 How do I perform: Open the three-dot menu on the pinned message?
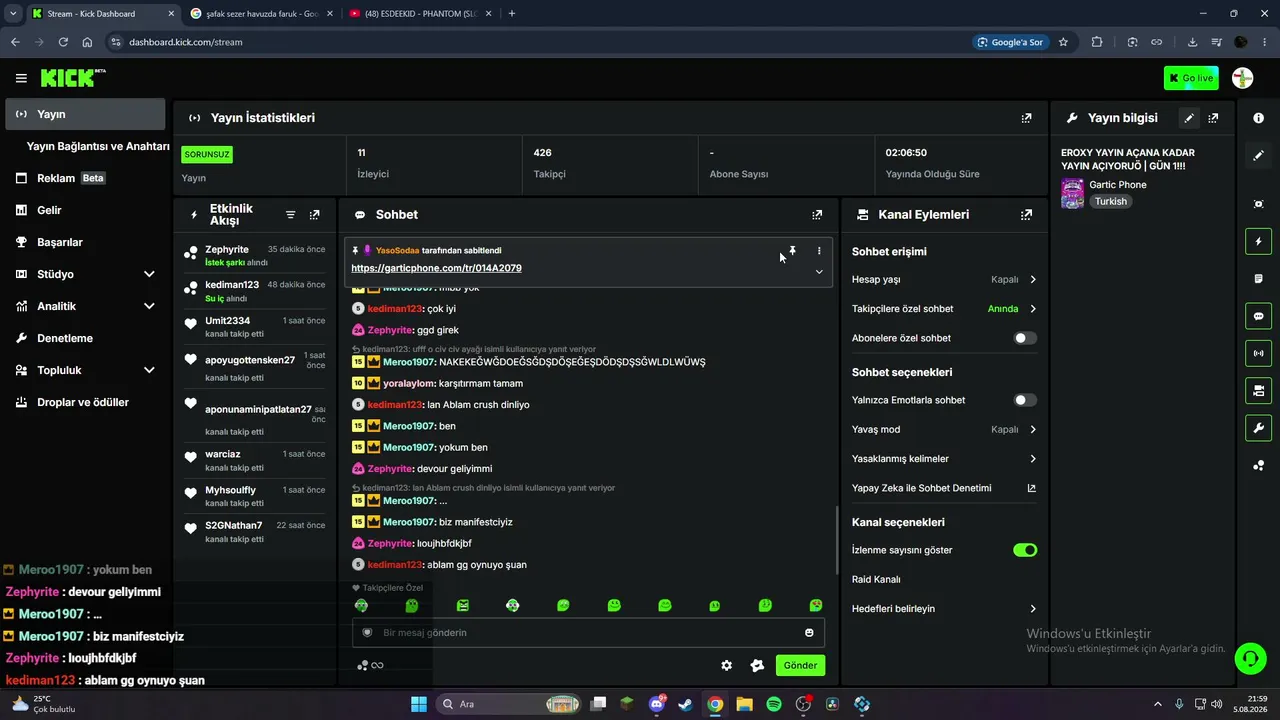(x=819, y=251)
